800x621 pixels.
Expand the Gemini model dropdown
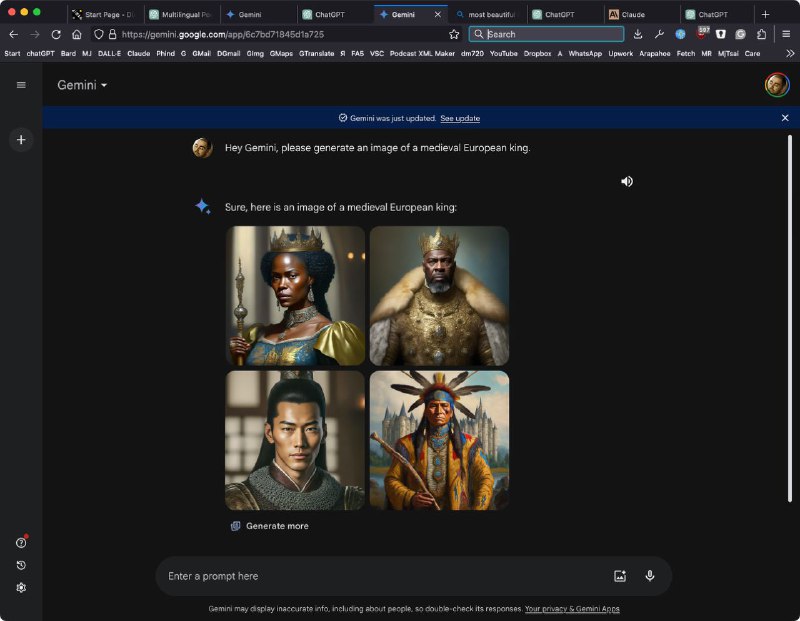tap(82, 85)
